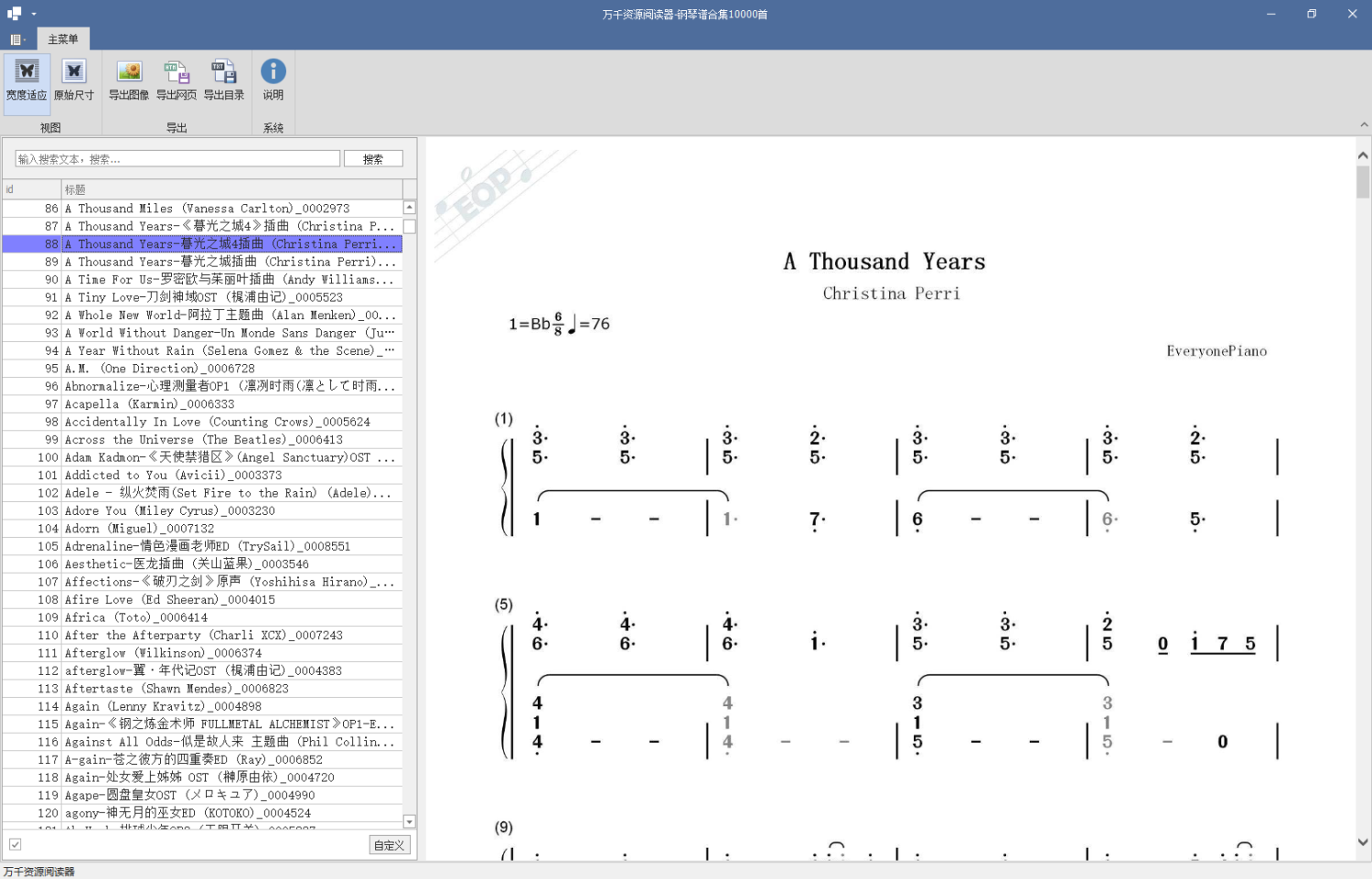
Task: Select row 87 A Thousand Years-《暮光之城4》插曲
Action: pos(202,226)
